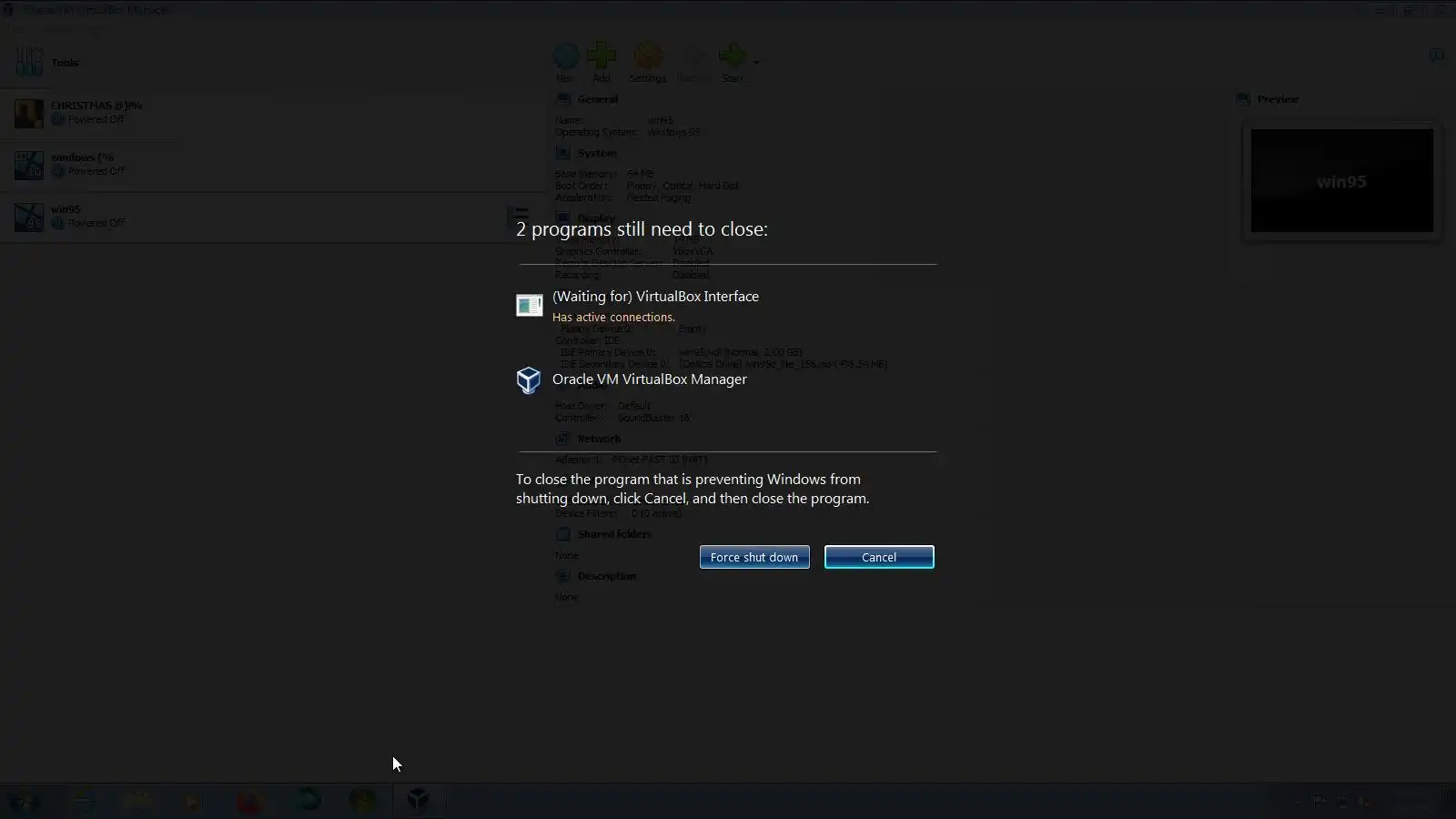The width and height of the screenshot is (1456, 819).
Task: Click the Oracle VM VirtualBox Manager cube icon
Action: (x=529, y=379)
